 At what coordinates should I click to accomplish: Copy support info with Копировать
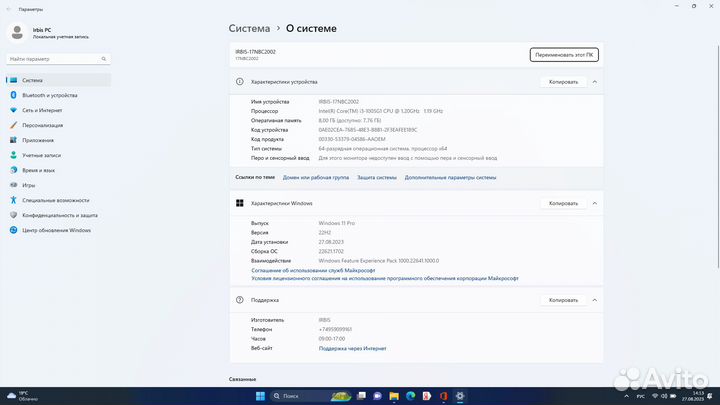click(563, 300)
